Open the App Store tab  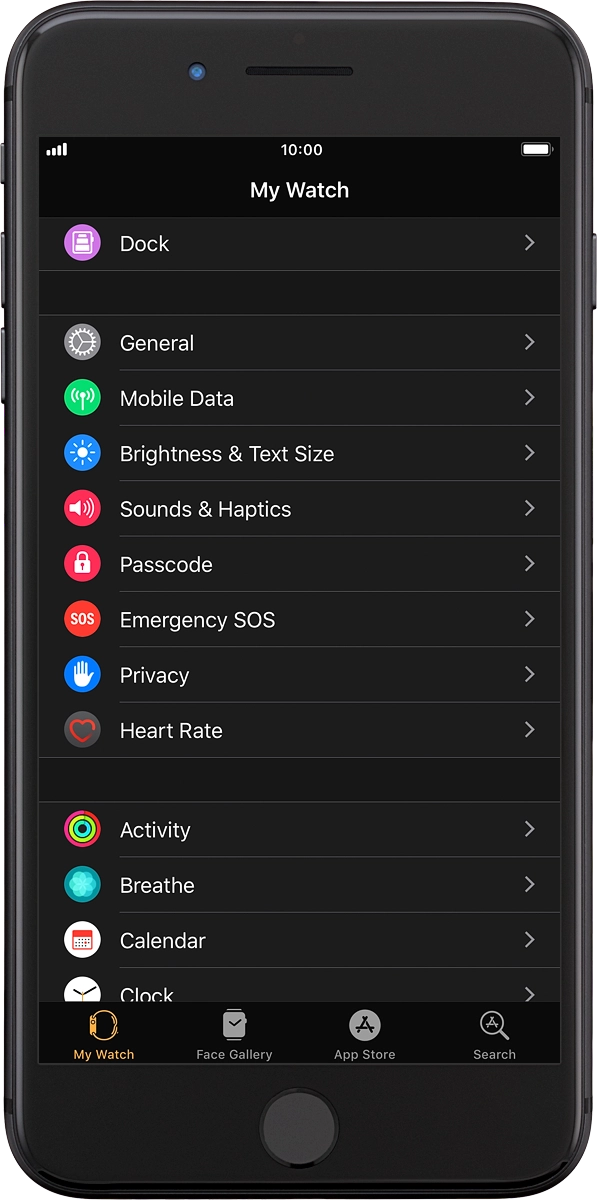pyautogui.click(x=364, y=1034)
